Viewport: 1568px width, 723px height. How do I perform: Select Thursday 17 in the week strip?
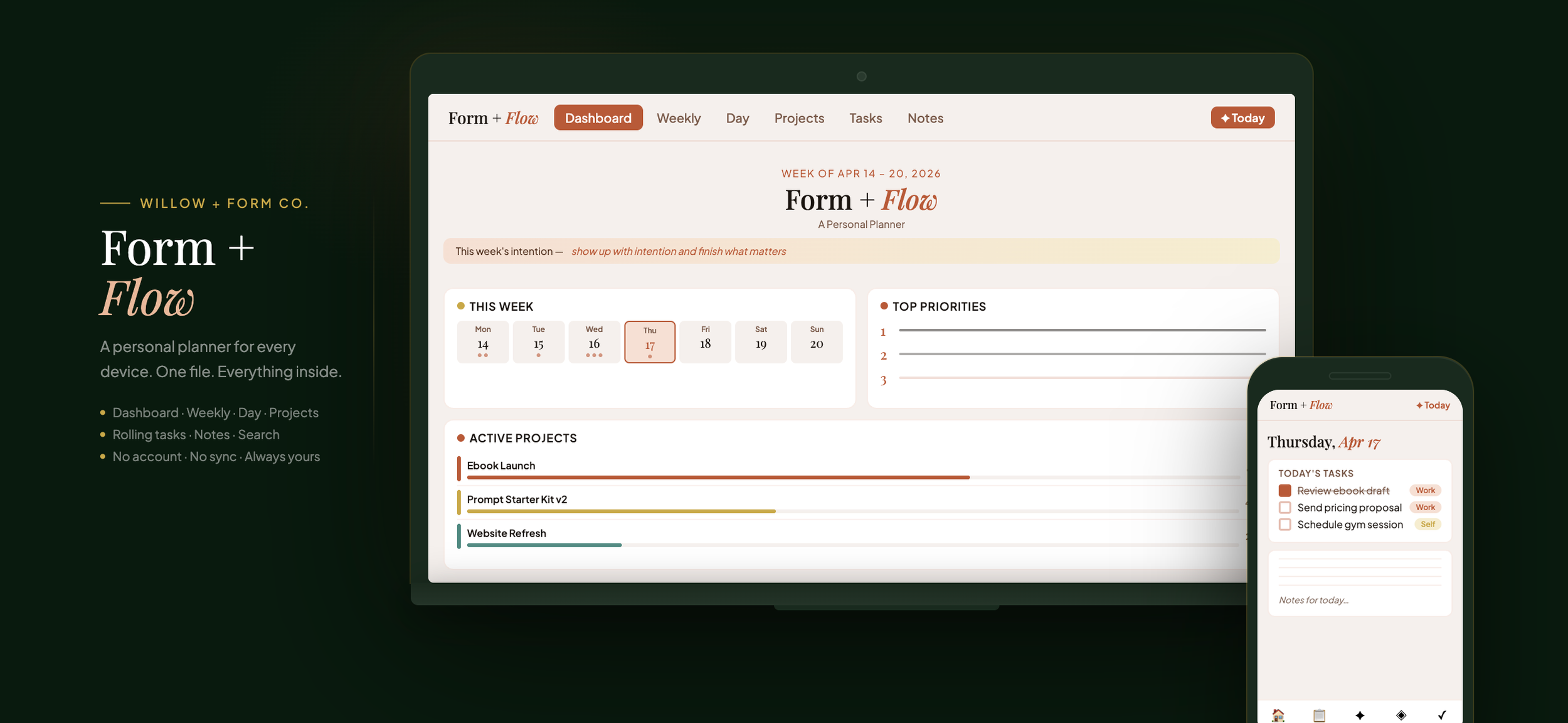(649, 341)
